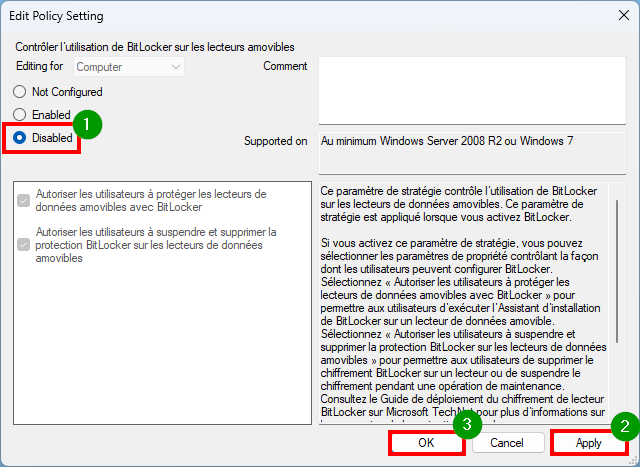640x467 pixels.
Task: Click the policy title Contrôler l'utilisation de BitLocker
Action: (x=155, y=47)
